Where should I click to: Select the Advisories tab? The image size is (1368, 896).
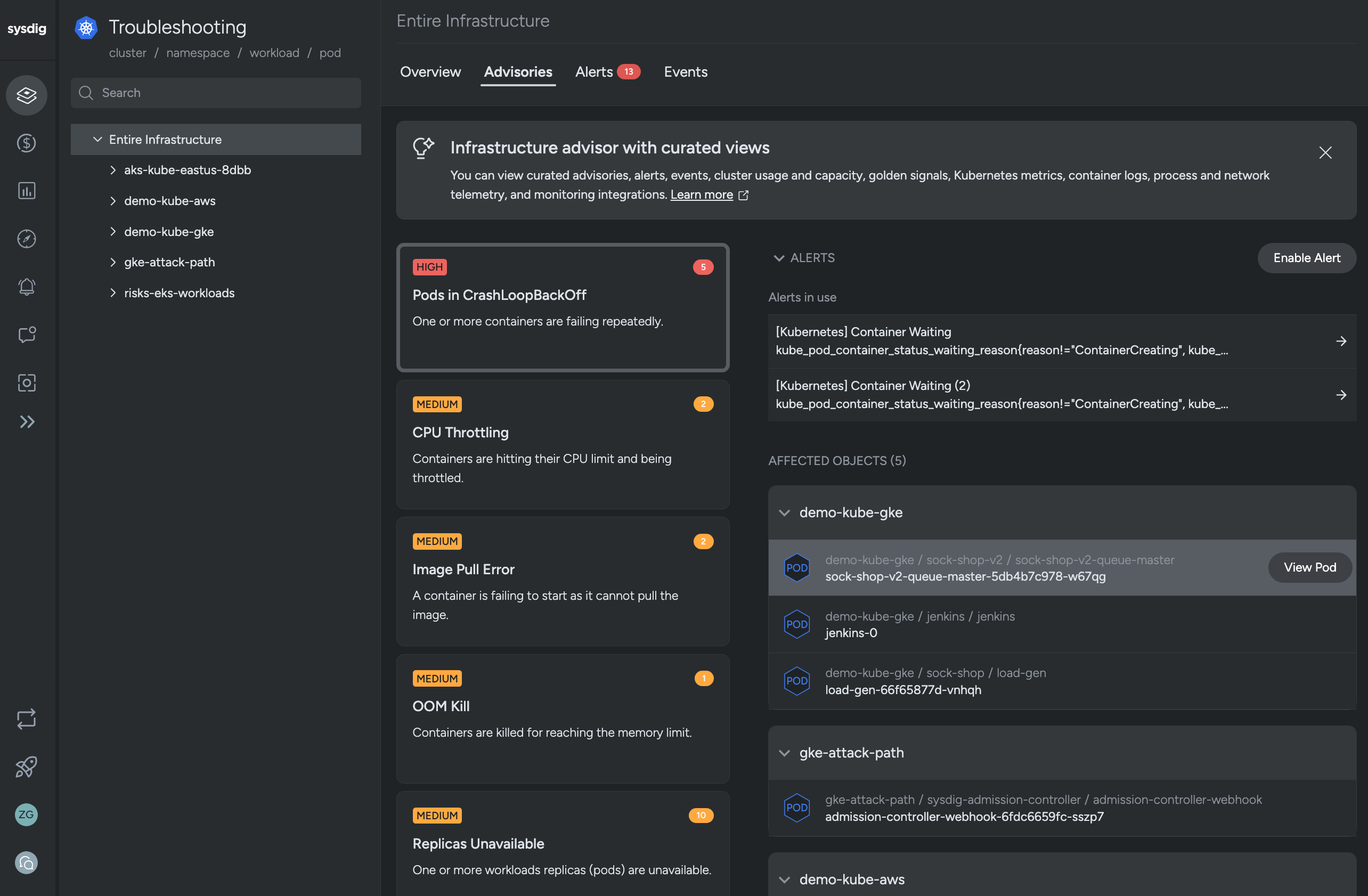pyautogui.click(x=518, y=72)
